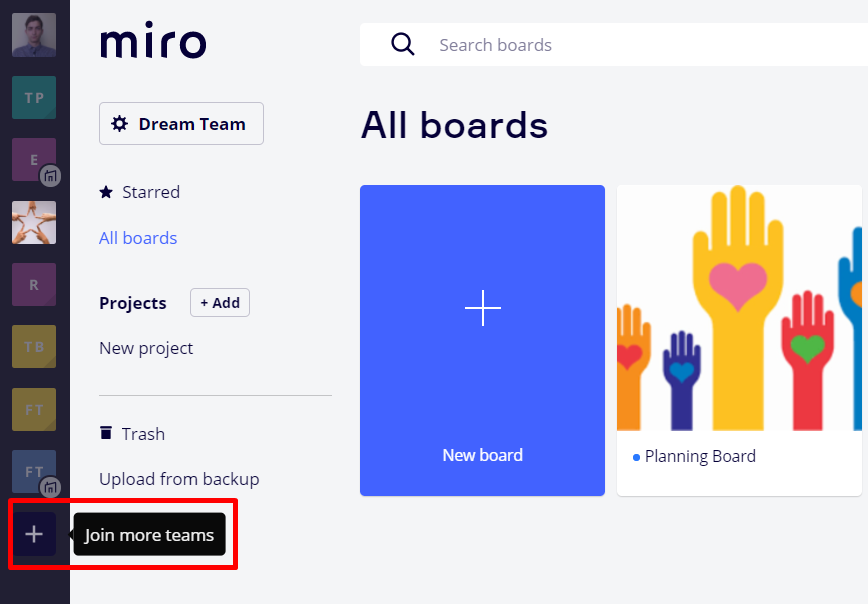
Task: Go to the miro logo home
Action: click(153, 43)
